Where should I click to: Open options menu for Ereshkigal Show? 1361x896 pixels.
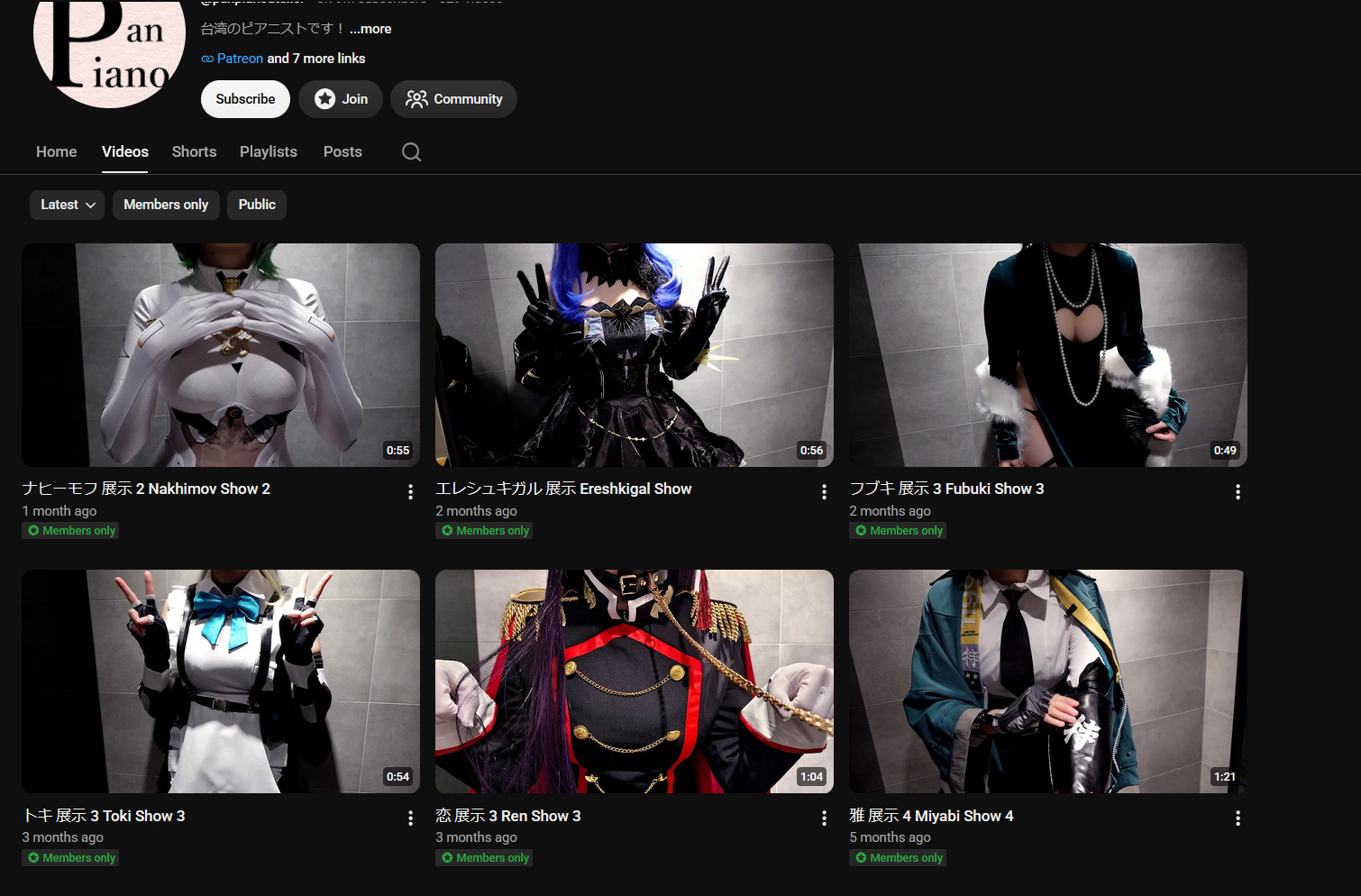point(824,491)
